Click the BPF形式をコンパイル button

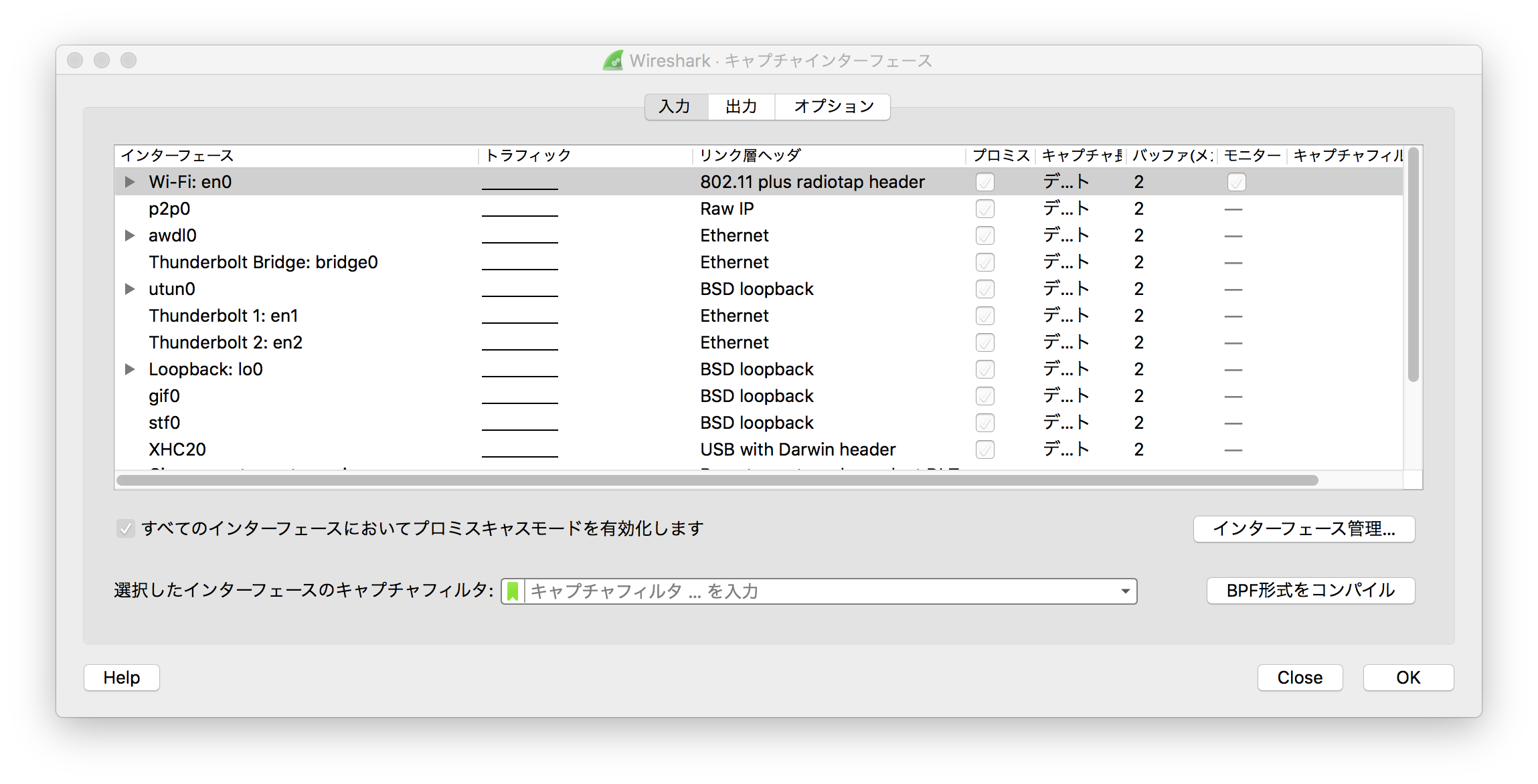pos(1310,590)
